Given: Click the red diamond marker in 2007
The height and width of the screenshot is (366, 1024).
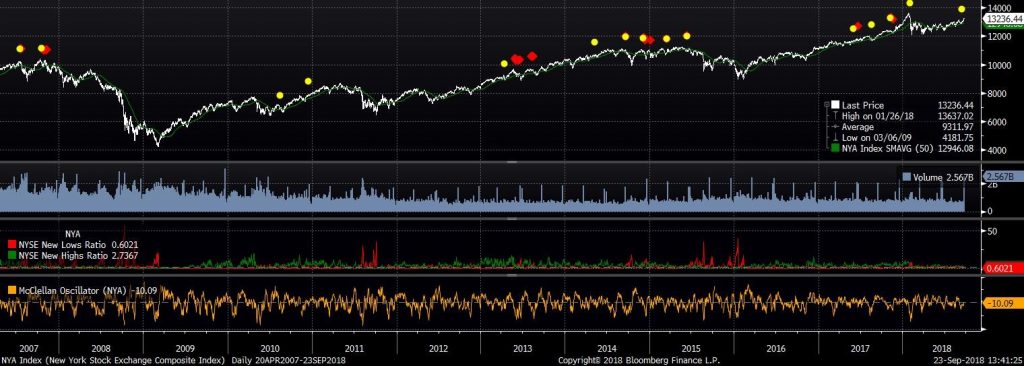Looking at the screenshot, I should pos(46,50).
